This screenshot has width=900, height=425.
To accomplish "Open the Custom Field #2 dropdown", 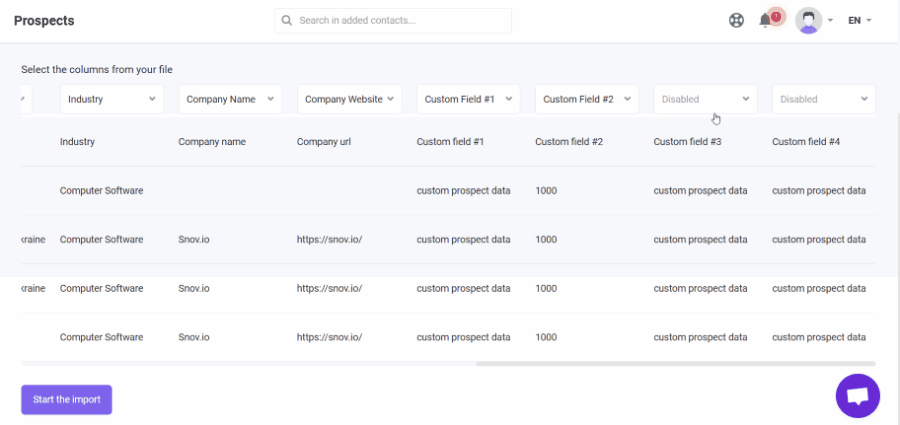I will coord(587,99).
